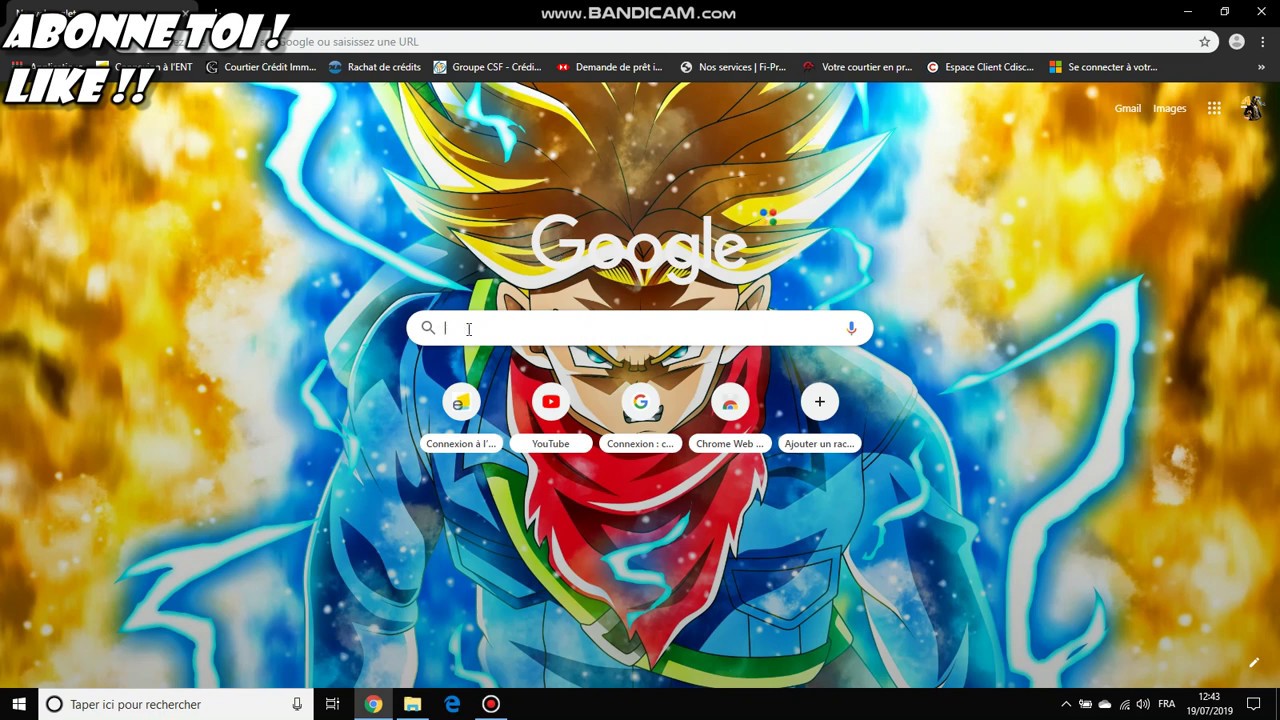Viewport: 1280px width, 720px height.
Task: Go to Google Images link
Action: point(1170,108)
